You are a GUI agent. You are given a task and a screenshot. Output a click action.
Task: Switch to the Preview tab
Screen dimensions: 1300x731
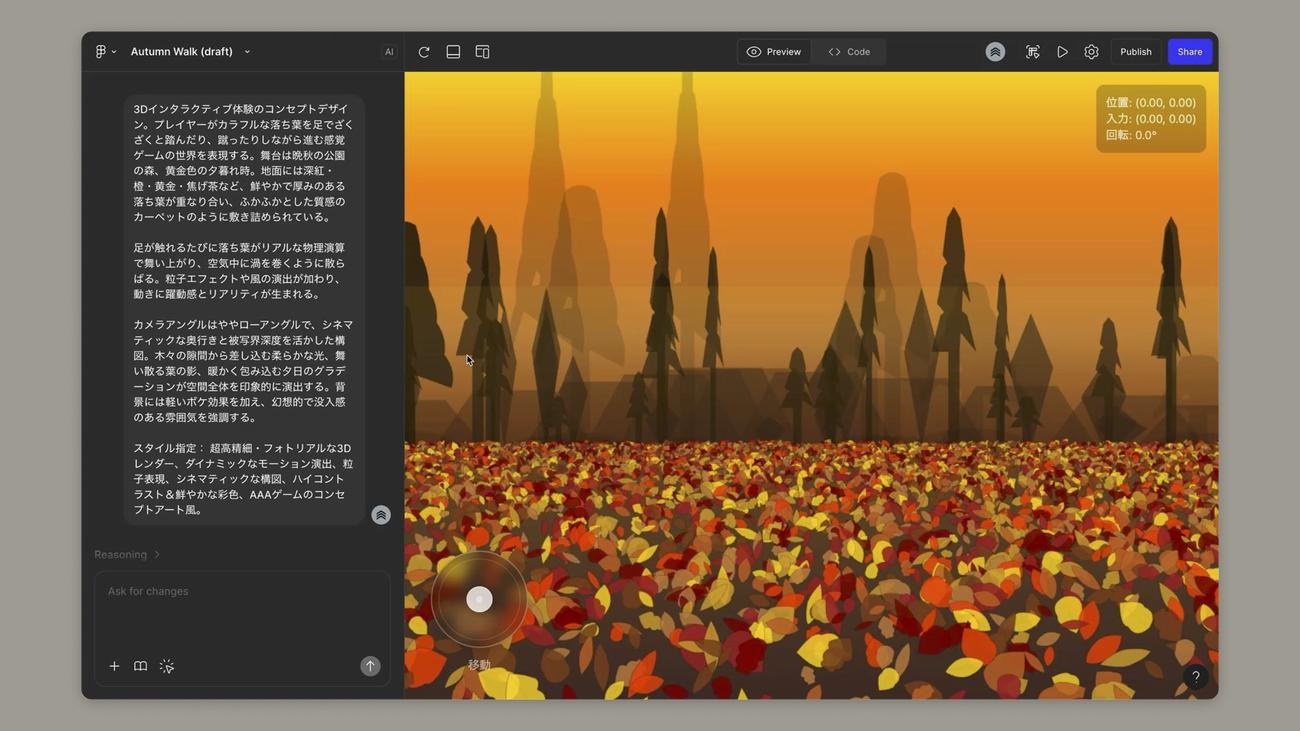(774, 52)
